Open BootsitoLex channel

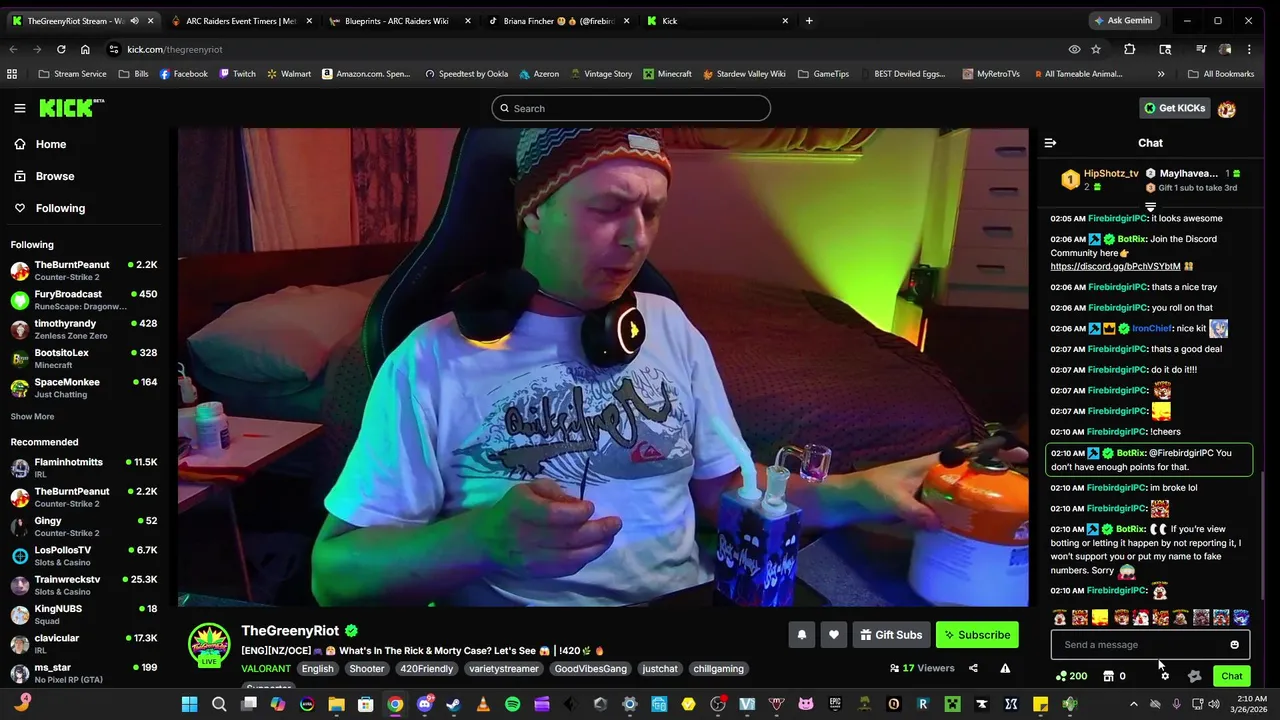[x=84, y=358]
